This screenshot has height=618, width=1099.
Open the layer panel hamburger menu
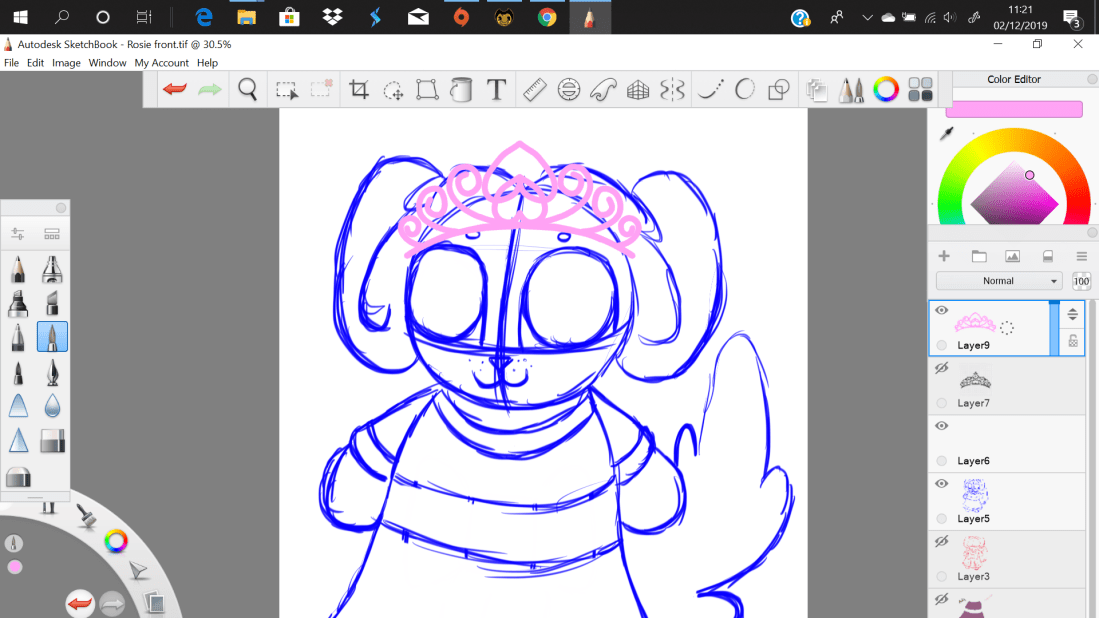coord(1081,257)
